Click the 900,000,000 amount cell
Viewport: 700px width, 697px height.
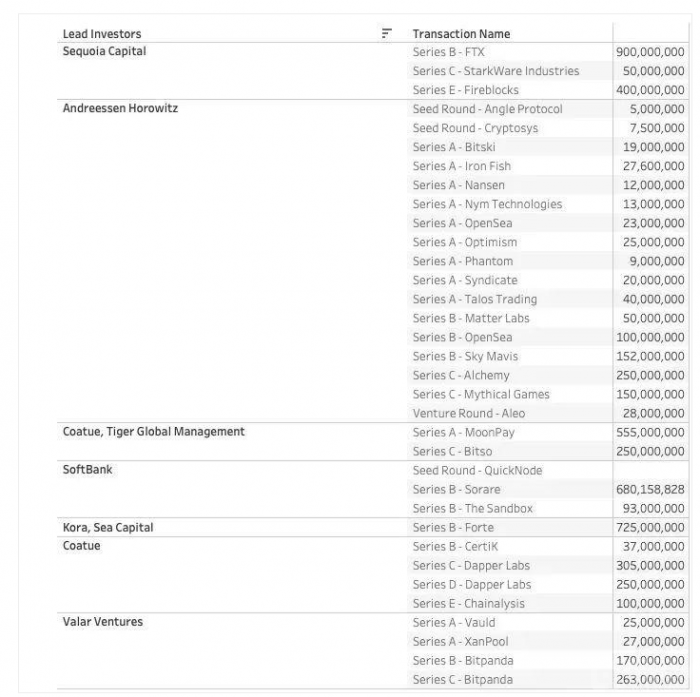[x=650, y=52]
